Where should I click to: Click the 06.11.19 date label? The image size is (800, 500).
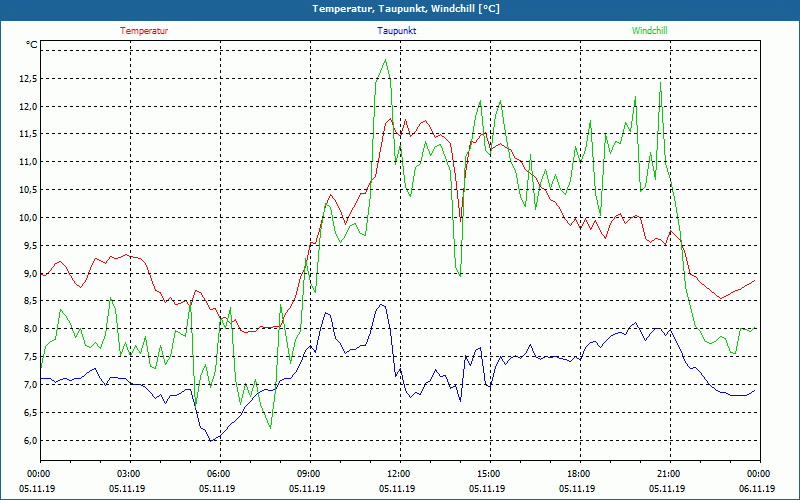[759, 489]
